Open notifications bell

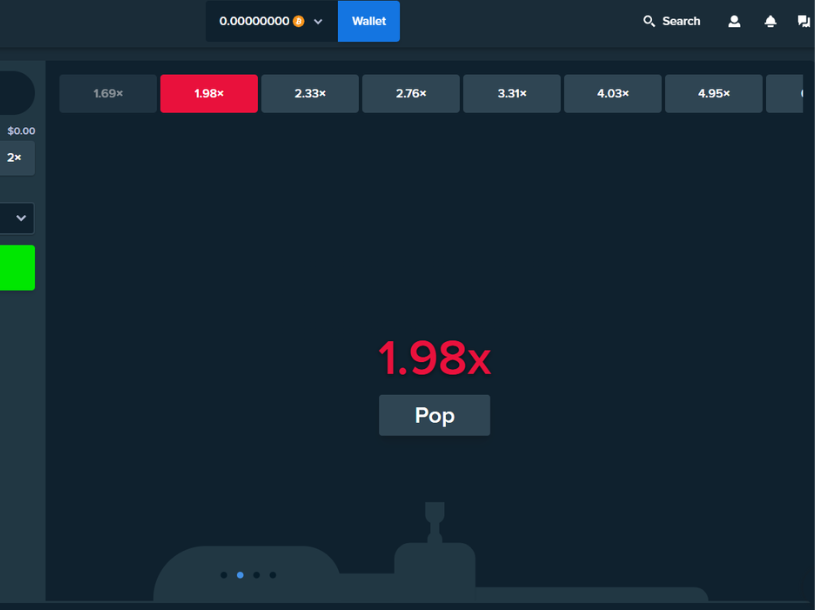pyautogui.click(x=770, y=21)
